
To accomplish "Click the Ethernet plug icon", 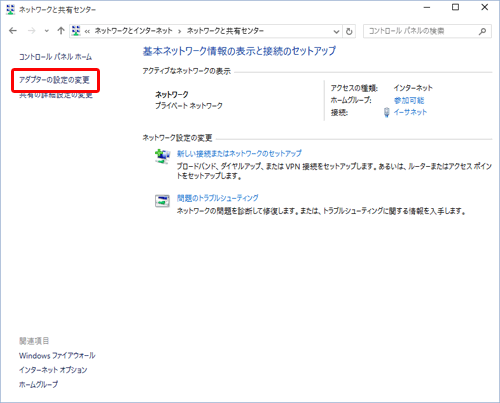I will (386, 112).
